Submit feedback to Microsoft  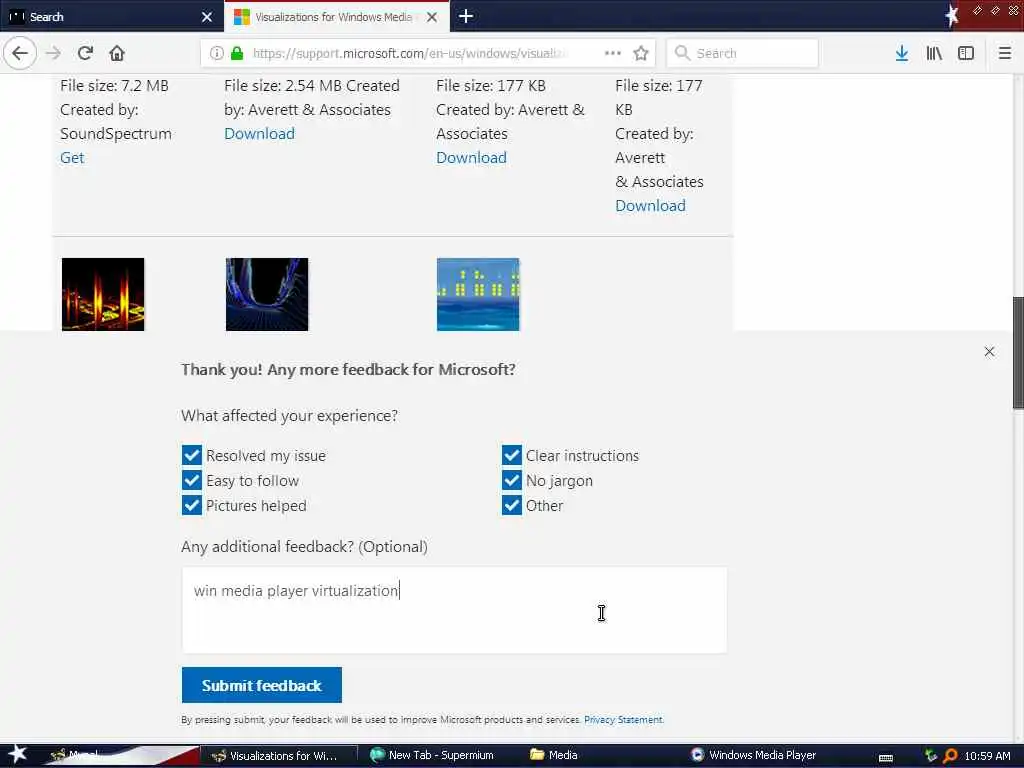point(261,685)
